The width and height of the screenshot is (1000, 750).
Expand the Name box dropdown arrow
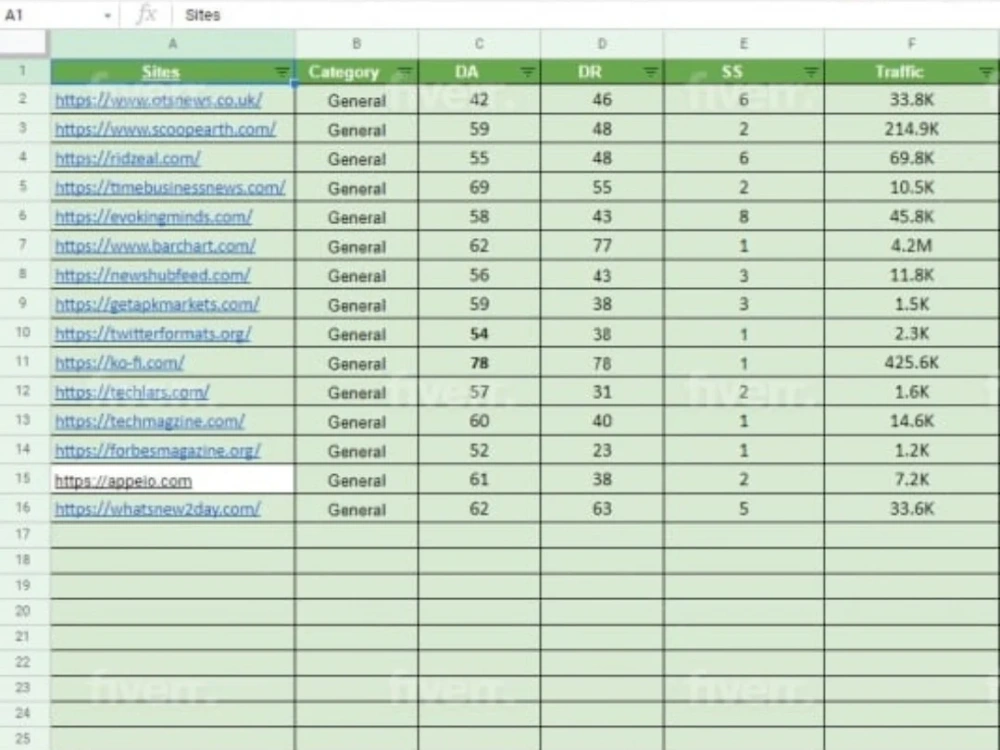coord(107,15)
